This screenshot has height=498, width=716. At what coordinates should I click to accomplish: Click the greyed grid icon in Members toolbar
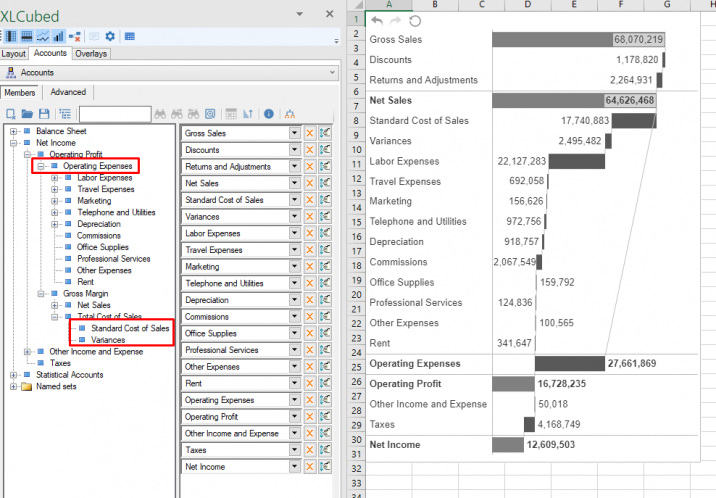(231, 114)
